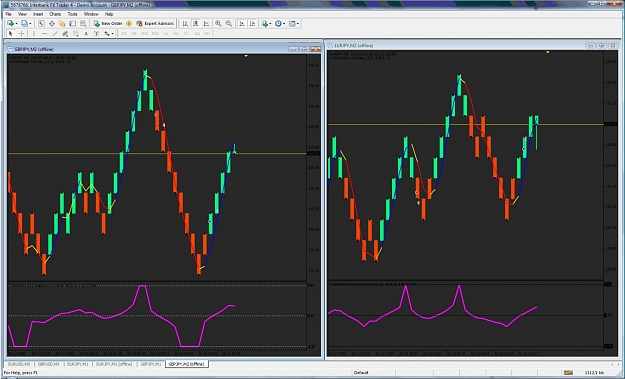Select the trendline drawing tool
The image size is (625, 379).
pos(55,33)
